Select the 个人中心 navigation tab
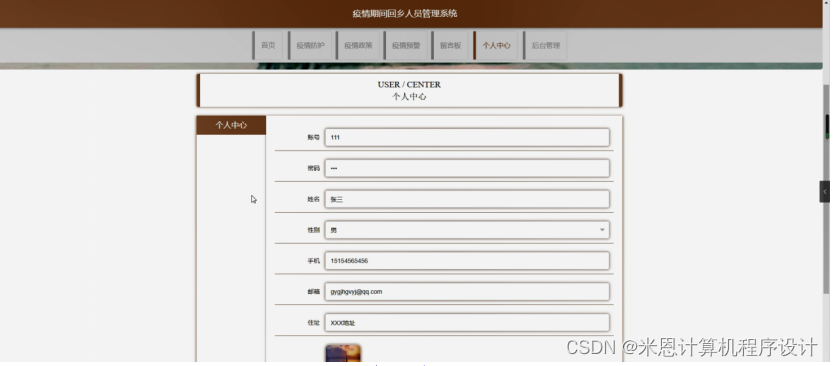 pyautogui.click(x=496, y=46)
